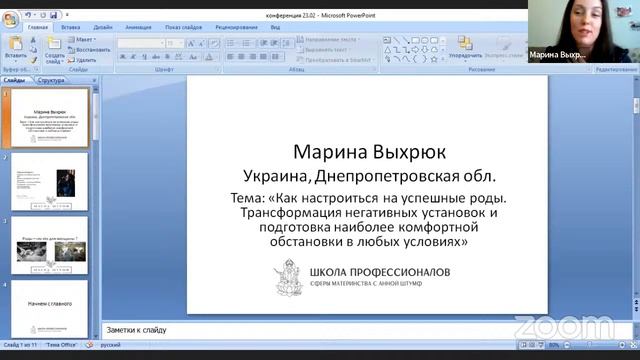The image size is (640, 360).
Task: Toggle italic formatting with К button
Action: click(133, 57)
